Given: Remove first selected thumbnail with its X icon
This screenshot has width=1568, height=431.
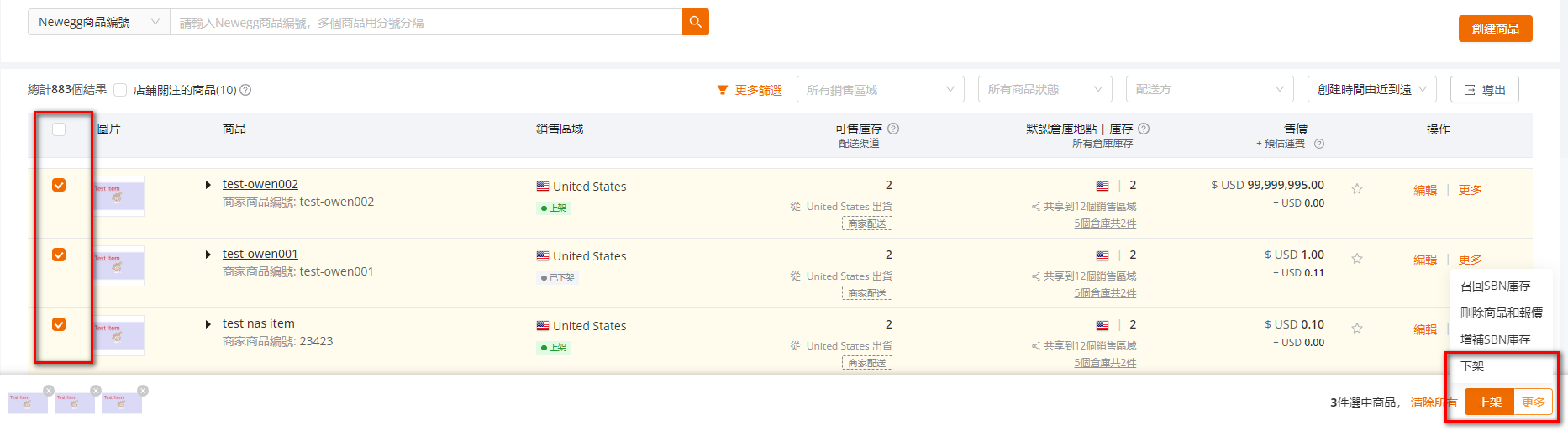Looking at the screenshot, I should (49, 391).
